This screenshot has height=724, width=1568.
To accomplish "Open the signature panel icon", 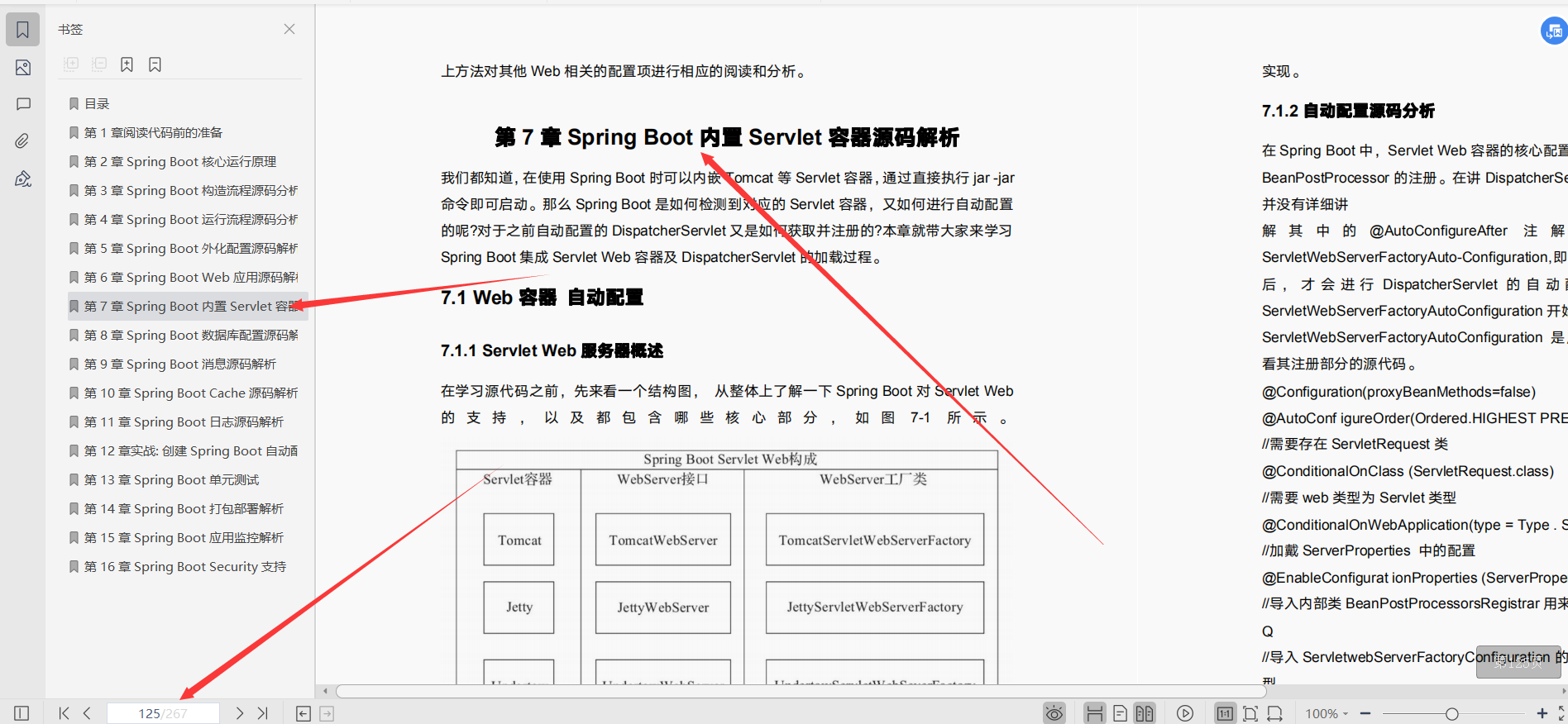I will click(22, 179).
